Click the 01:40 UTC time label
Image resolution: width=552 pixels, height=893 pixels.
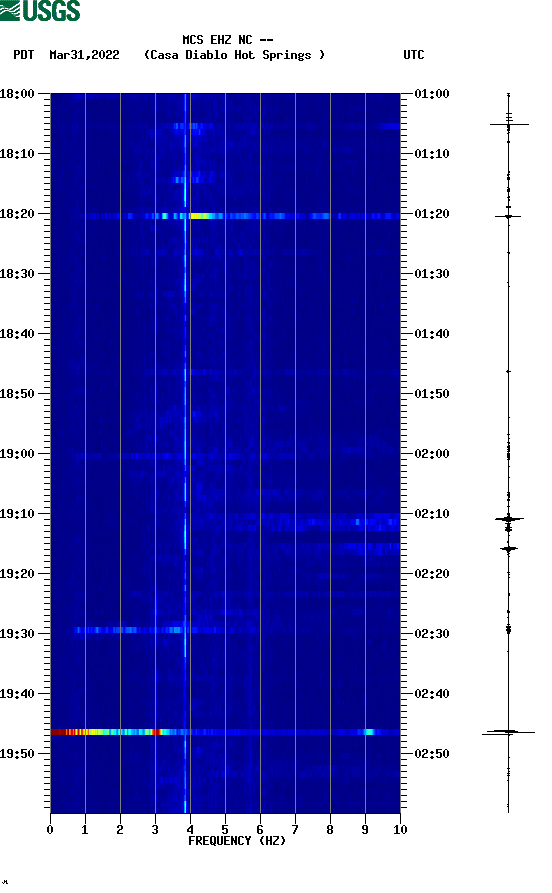tap(432, 334)
